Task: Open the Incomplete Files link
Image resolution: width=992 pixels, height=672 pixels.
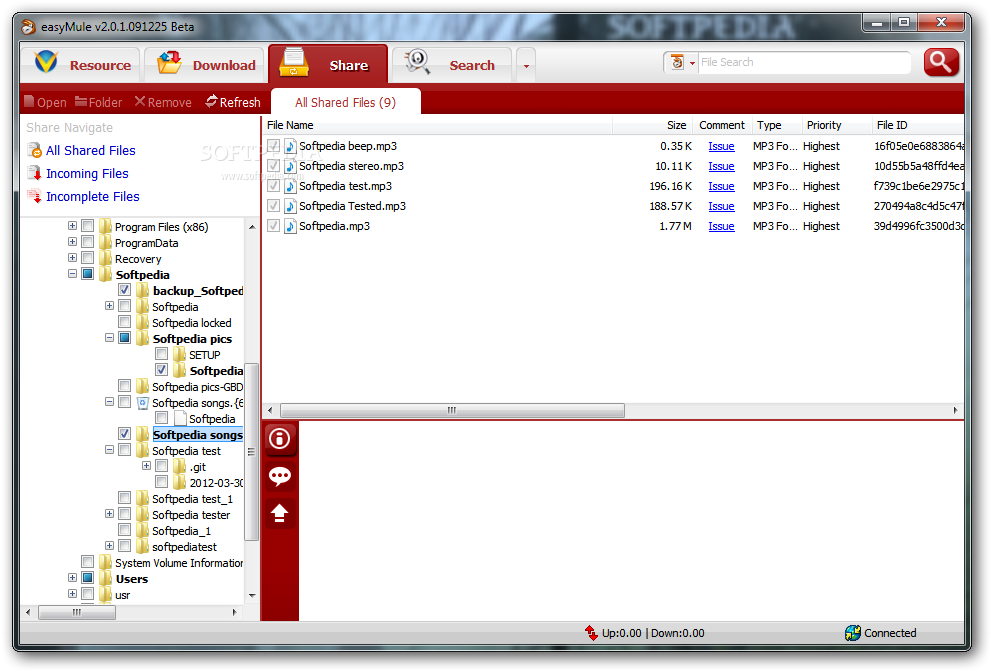Action: (92, 197)
